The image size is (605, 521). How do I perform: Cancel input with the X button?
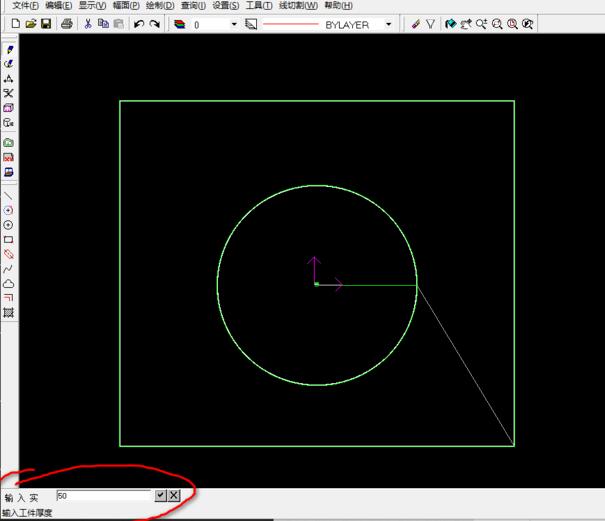[x=173, y=495]
